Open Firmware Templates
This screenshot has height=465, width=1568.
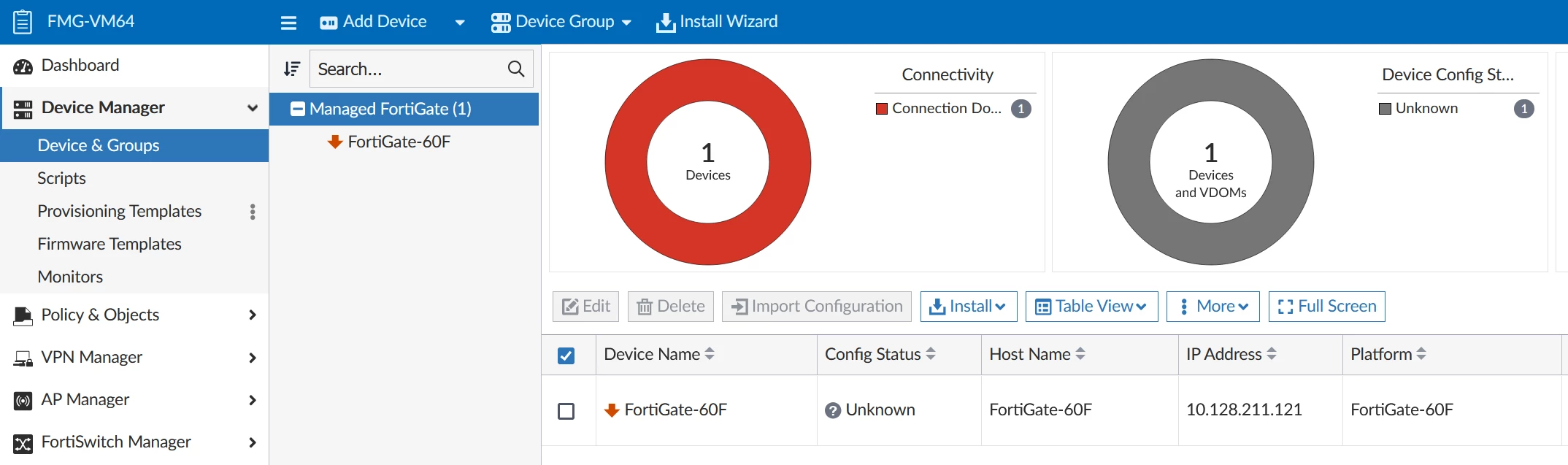pos(134,244)
